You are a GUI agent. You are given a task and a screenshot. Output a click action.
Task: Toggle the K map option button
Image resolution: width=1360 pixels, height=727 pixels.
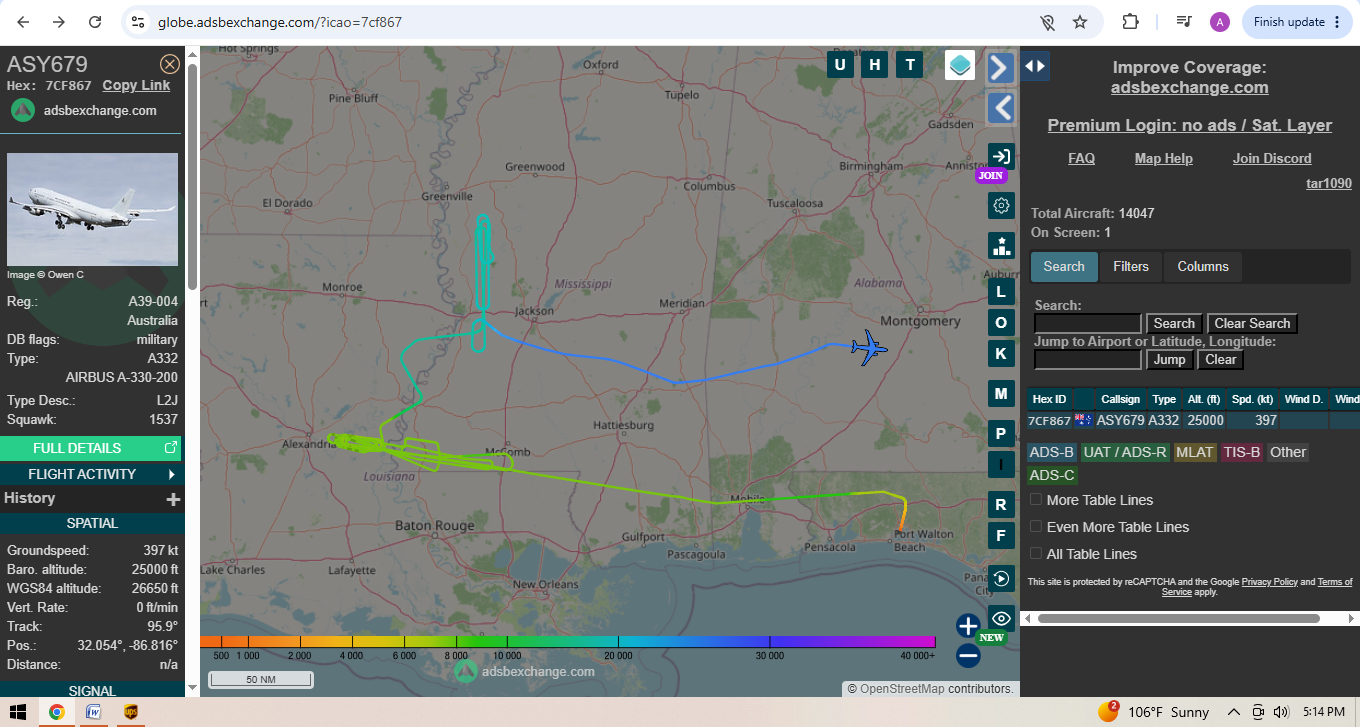pyautogui.click(x=1001, y=353)
